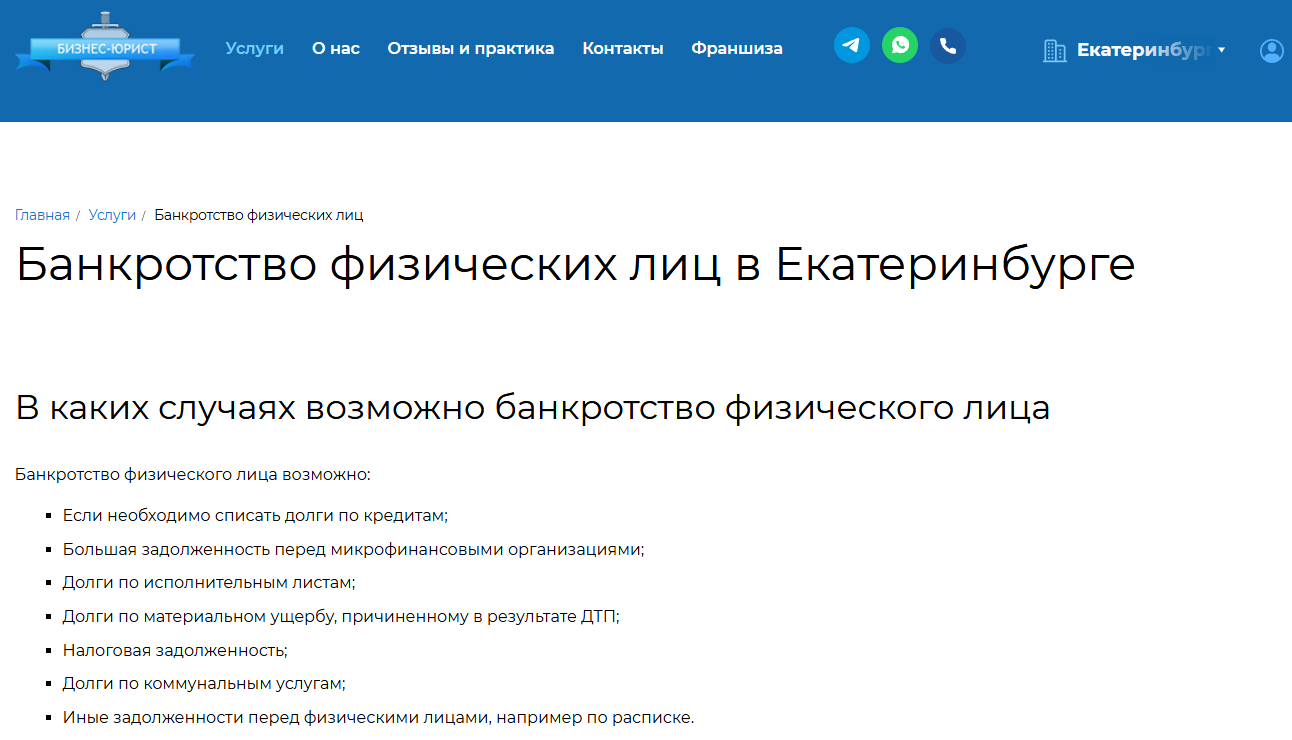Screen dimensions: 1292x740
Task: Open the Услуги menu item
Action: 255,48
